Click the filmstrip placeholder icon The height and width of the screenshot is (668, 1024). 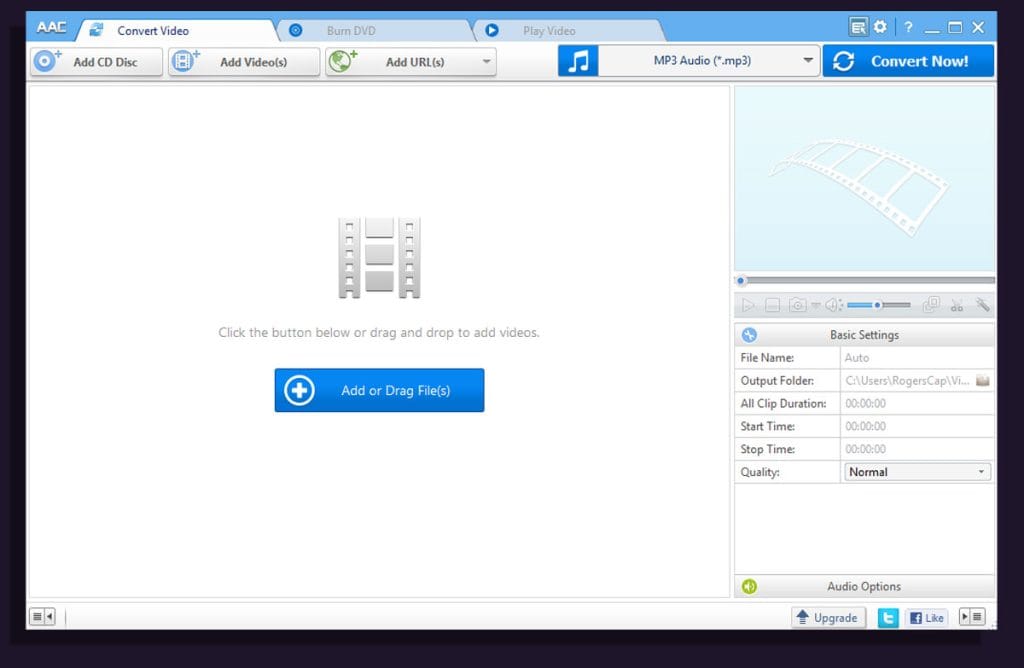coord(379,258)
